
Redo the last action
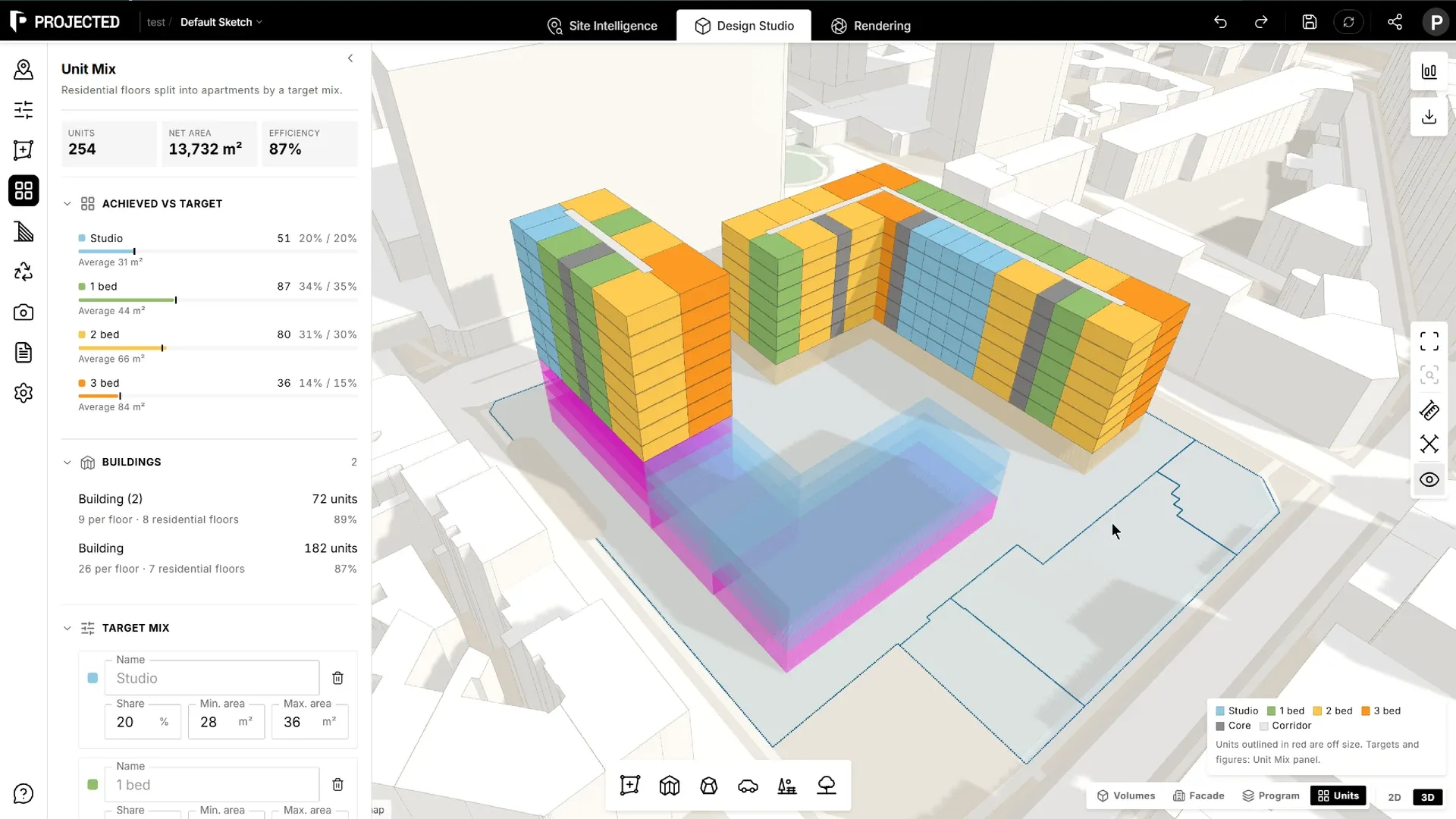tap(1261, 22)
